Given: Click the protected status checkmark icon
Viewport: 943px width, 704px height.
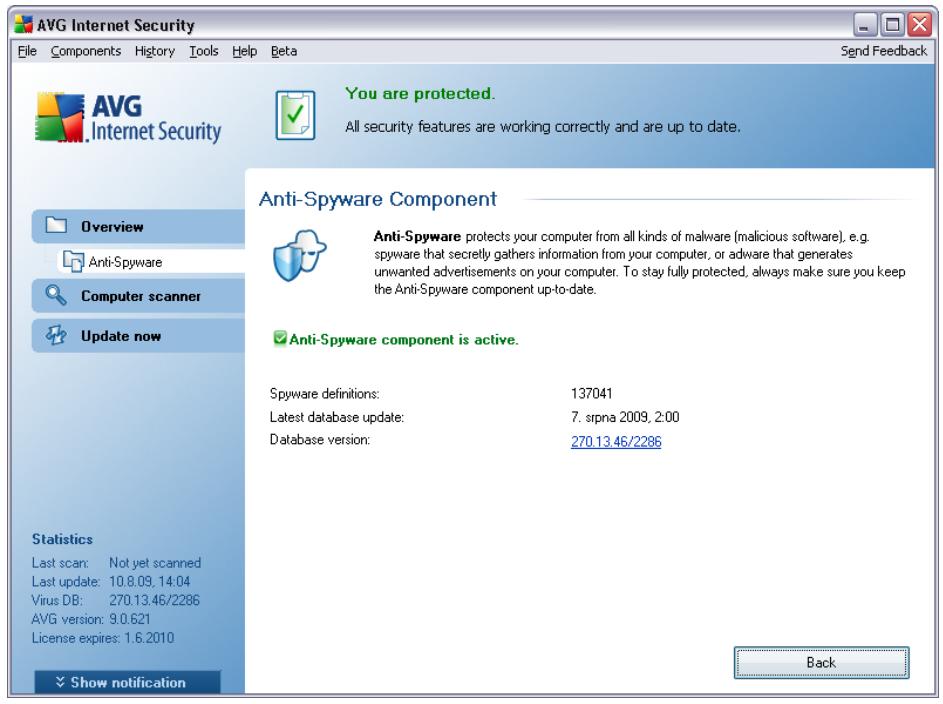Looking at the screenshot, I should tap(295, 115).
